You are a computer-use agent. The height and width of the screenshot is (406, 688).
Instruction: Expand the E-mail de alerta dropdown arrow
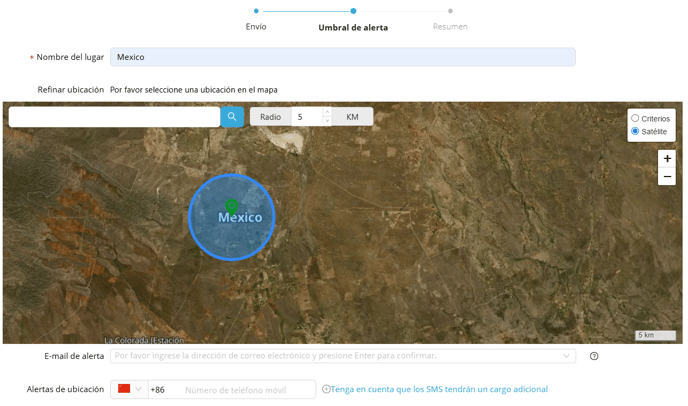click(567, 356)
